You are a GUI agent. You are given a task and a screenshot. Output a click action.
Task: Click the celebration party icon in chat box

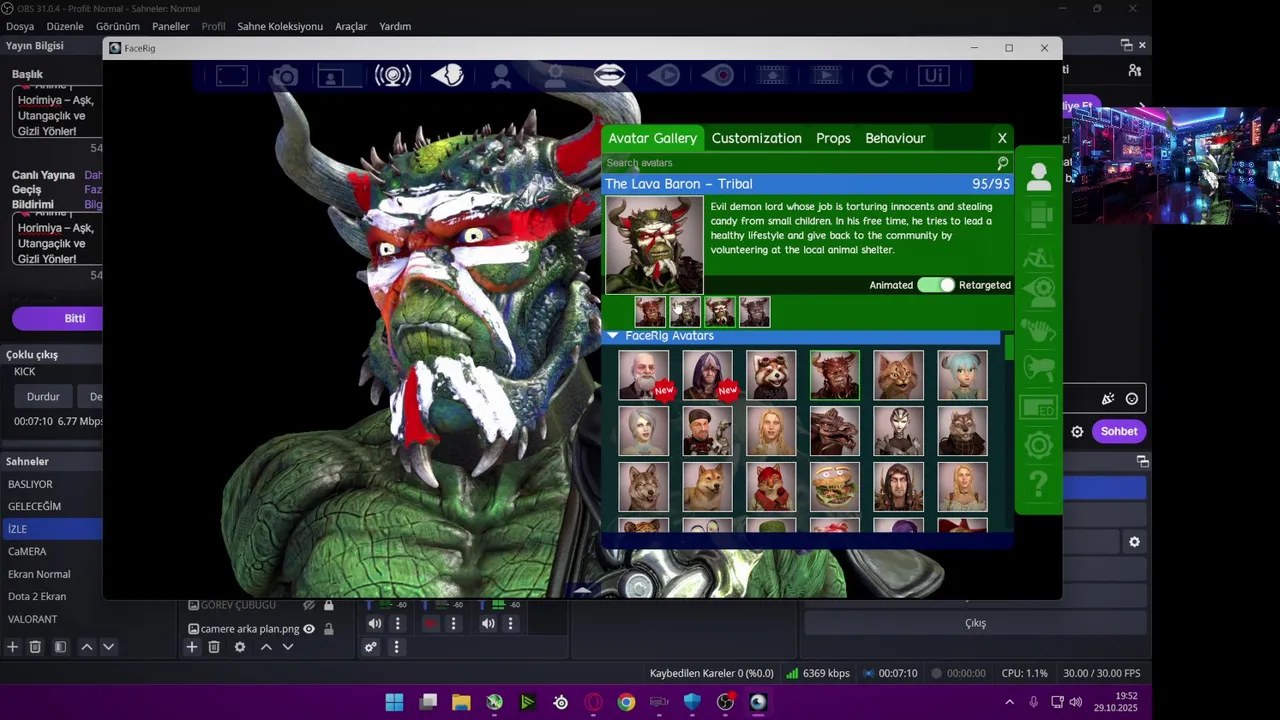1108,399
